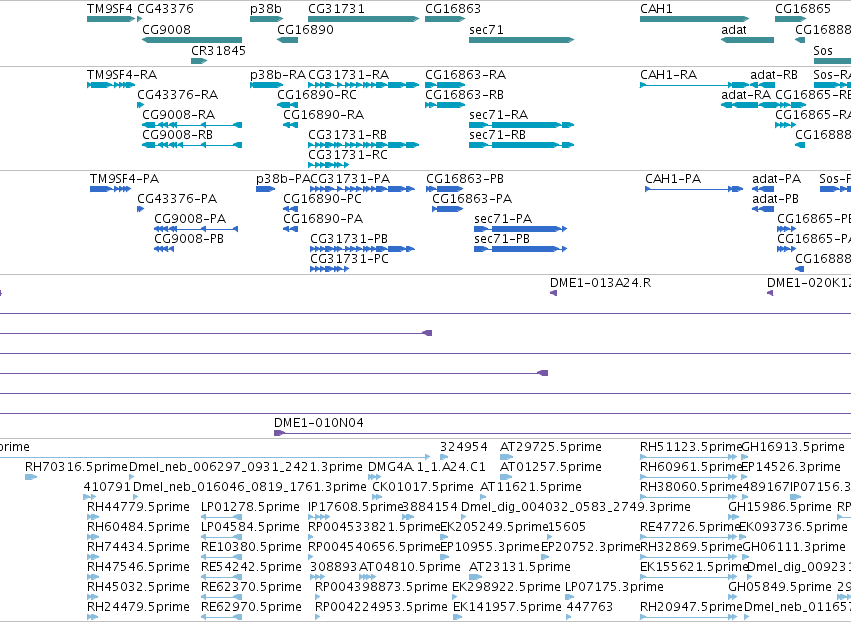Click the gene label reading exactly 'CG43376'

pos(166,9)
